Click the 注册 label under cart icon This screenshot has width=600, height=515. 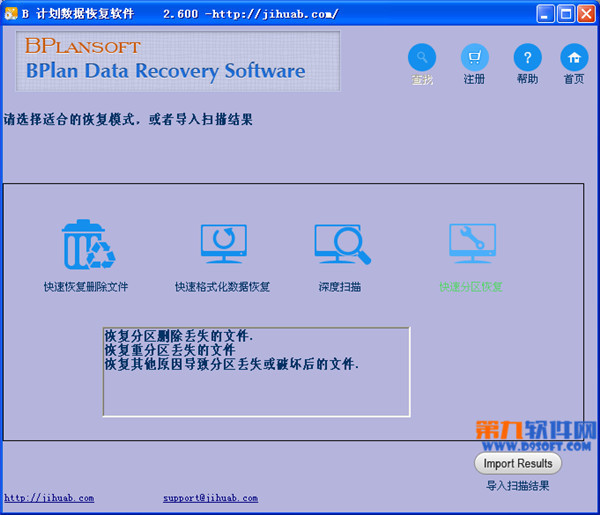point(474,79)
